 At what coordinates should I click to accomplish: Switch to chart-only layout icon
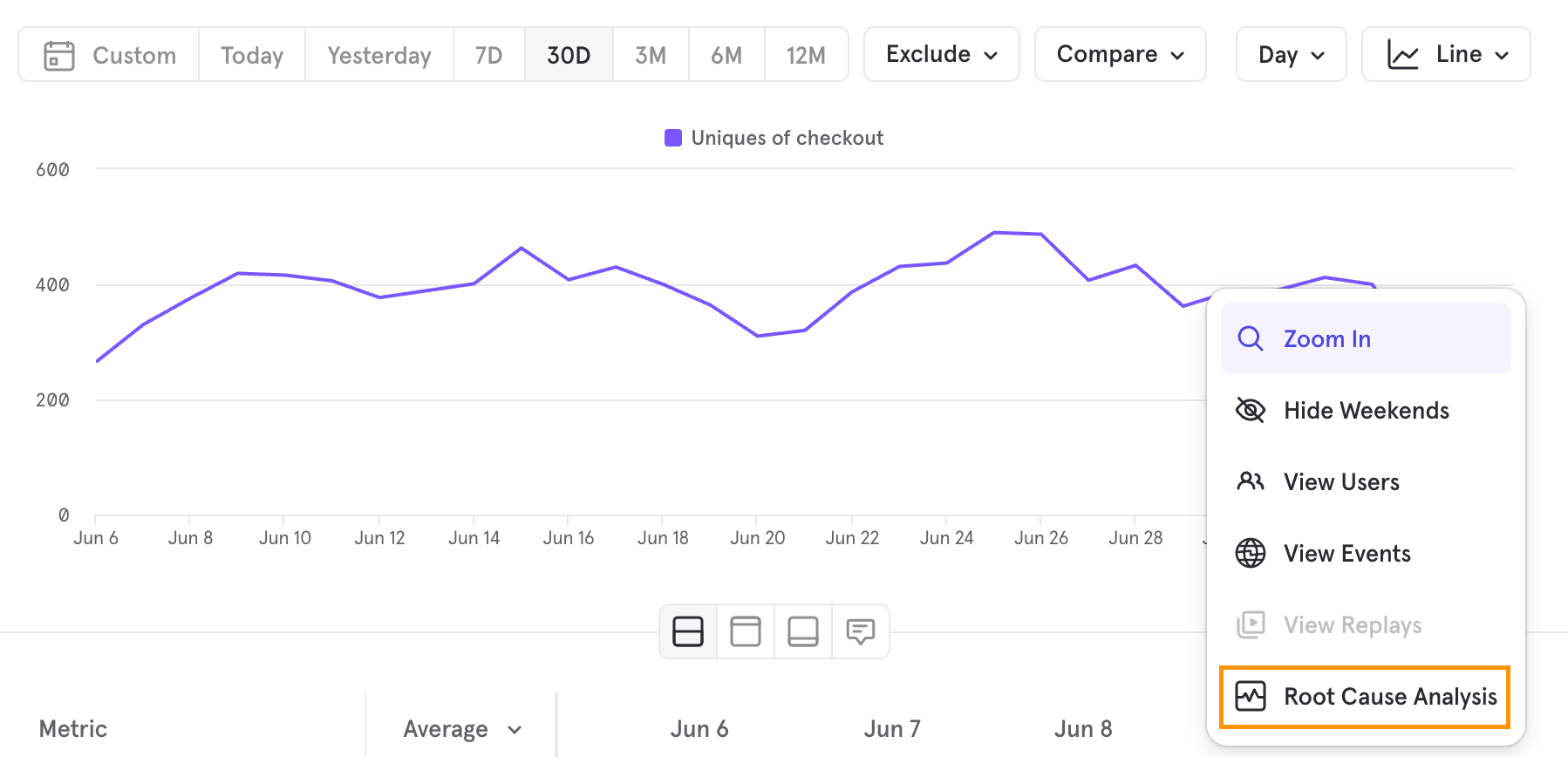(x=746, y=631)
